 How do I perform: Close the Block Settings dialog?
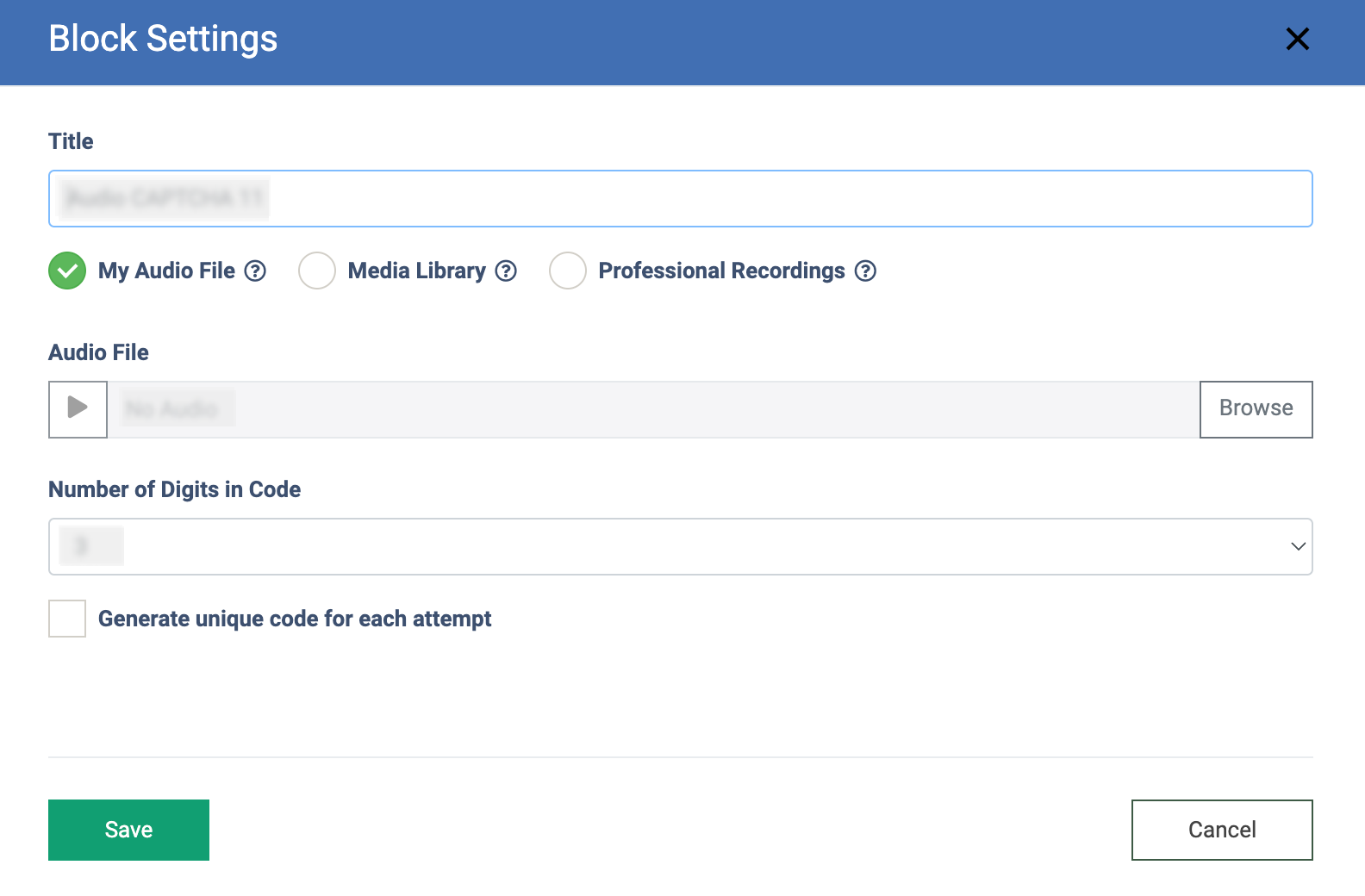point(1297,39)
